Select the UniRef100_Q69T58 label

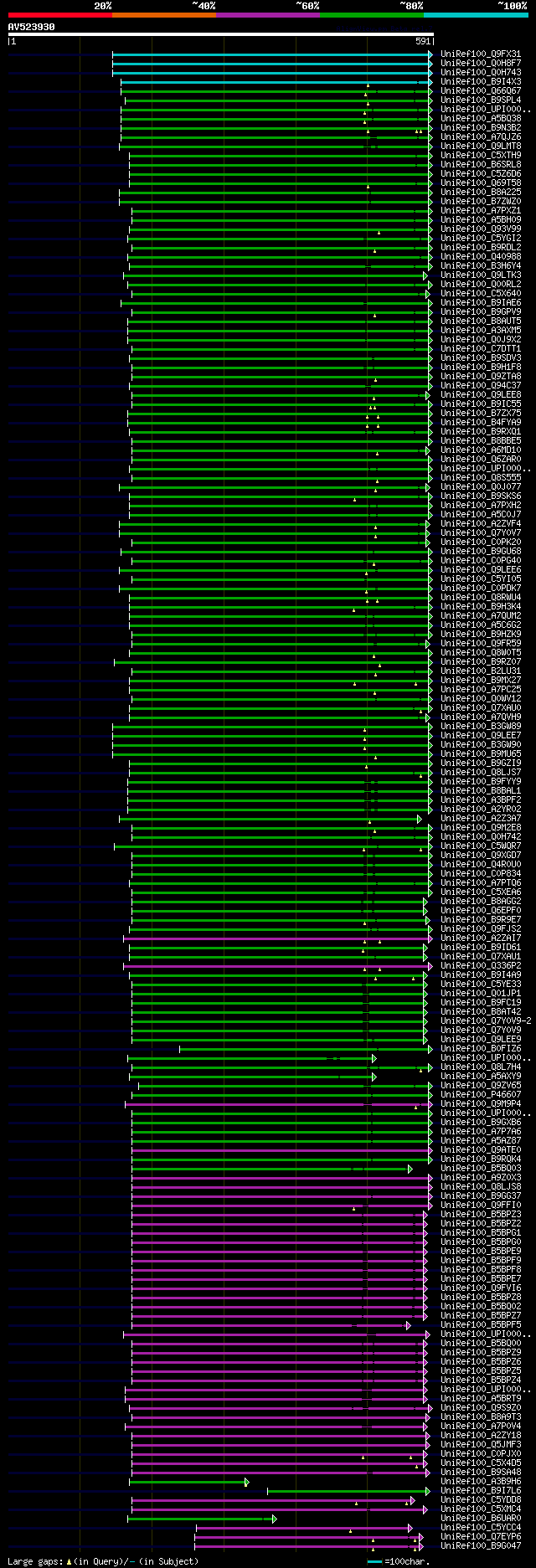tap(481, 183)
